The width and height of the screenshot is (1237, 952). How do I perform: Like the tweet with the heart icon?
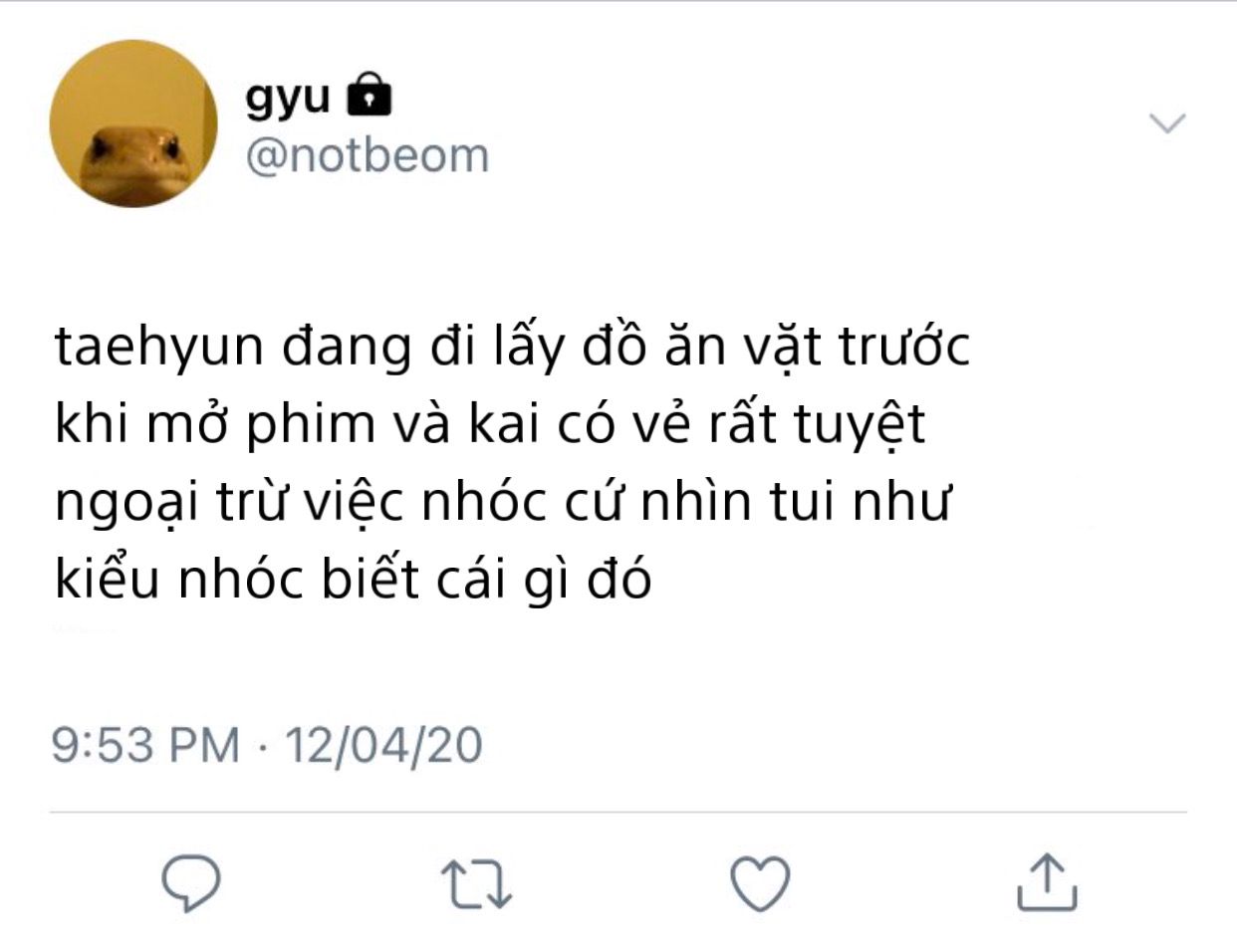761,883
